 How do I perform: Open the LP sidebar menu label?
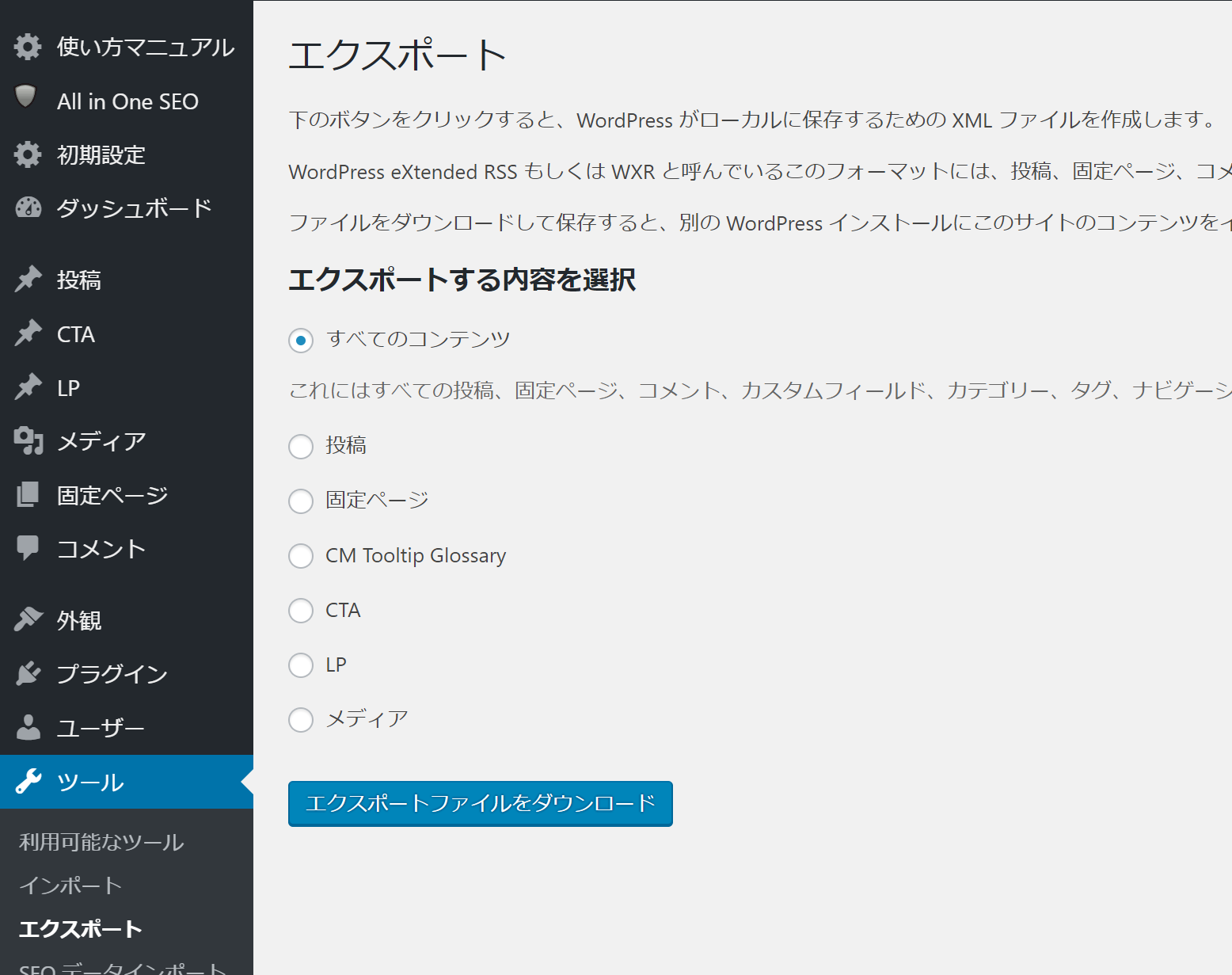[x=68, y=388]
